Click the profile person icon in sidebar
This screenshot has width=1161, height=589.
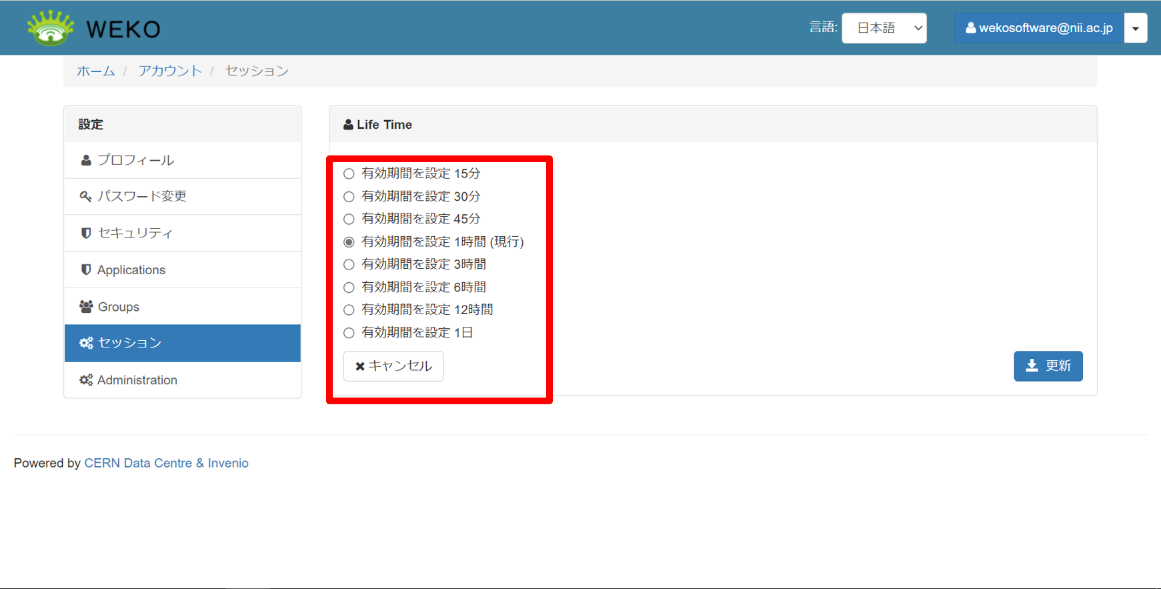(86, 161)
